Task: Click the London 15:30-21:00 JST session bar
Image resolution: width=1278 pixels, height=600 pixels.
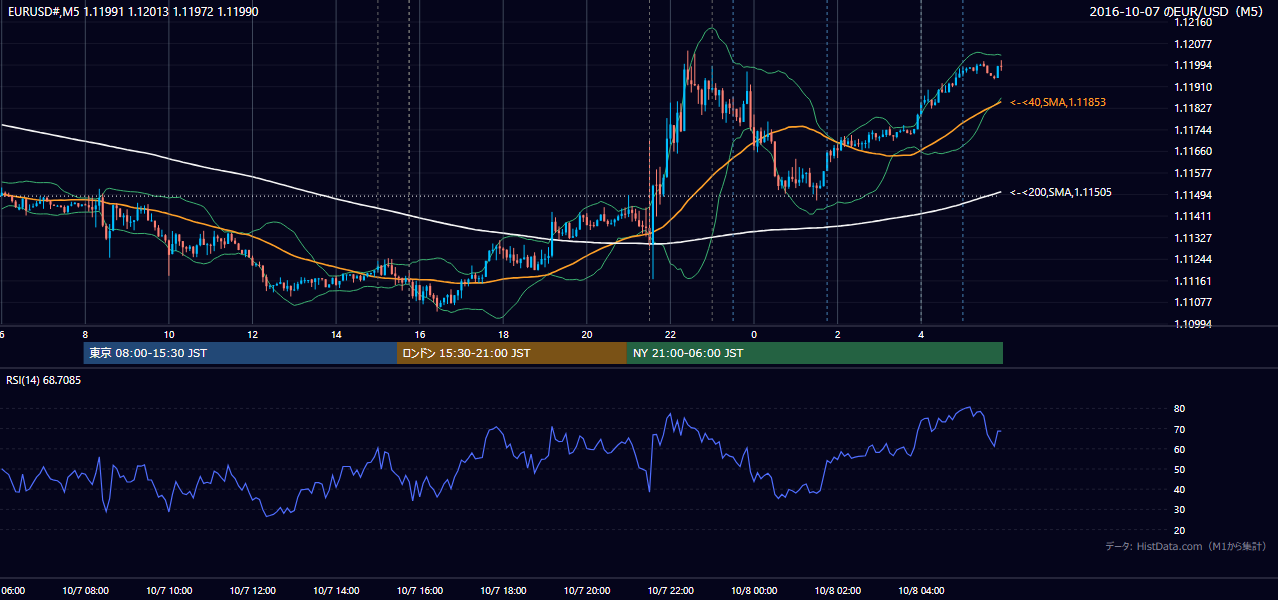Action: point(512,353)
